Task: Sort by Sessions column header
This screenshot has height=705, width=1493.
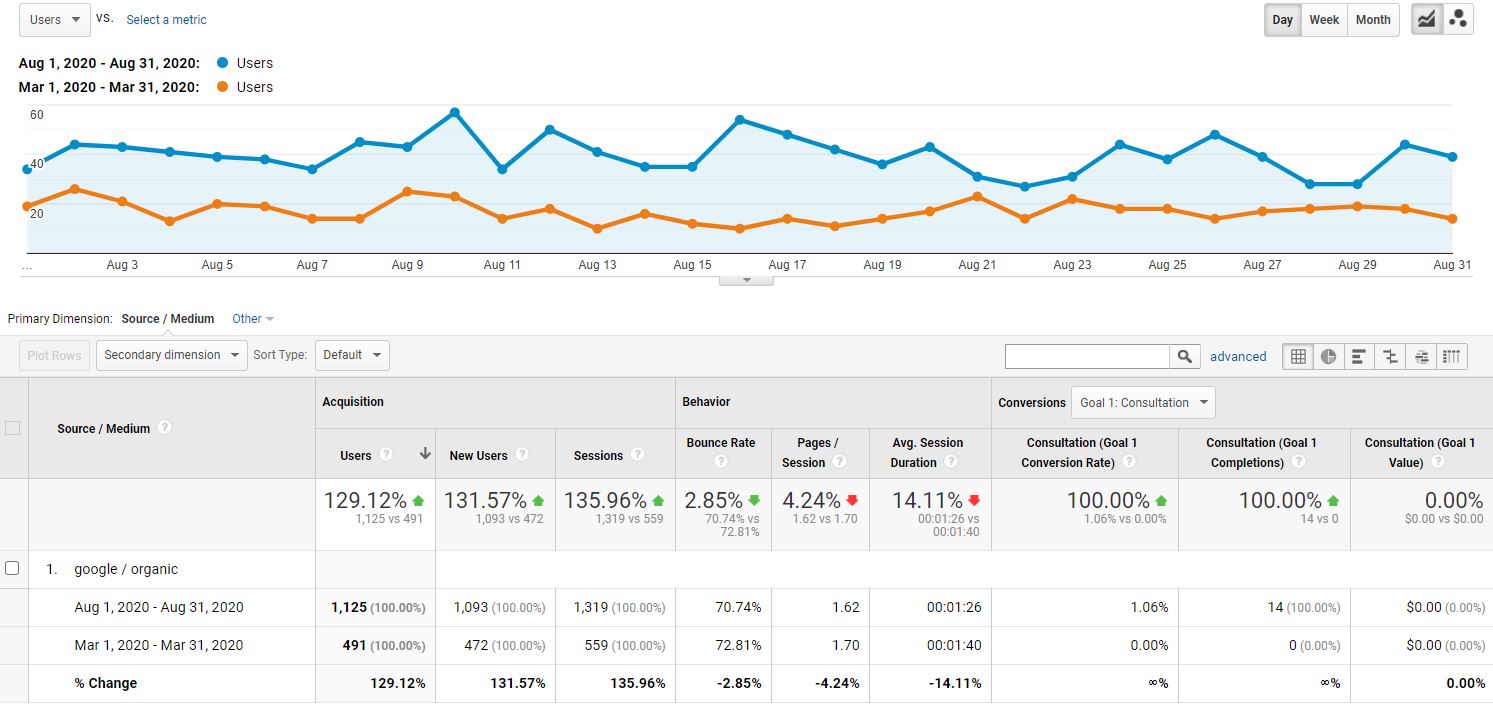Action: coord(598,455)
